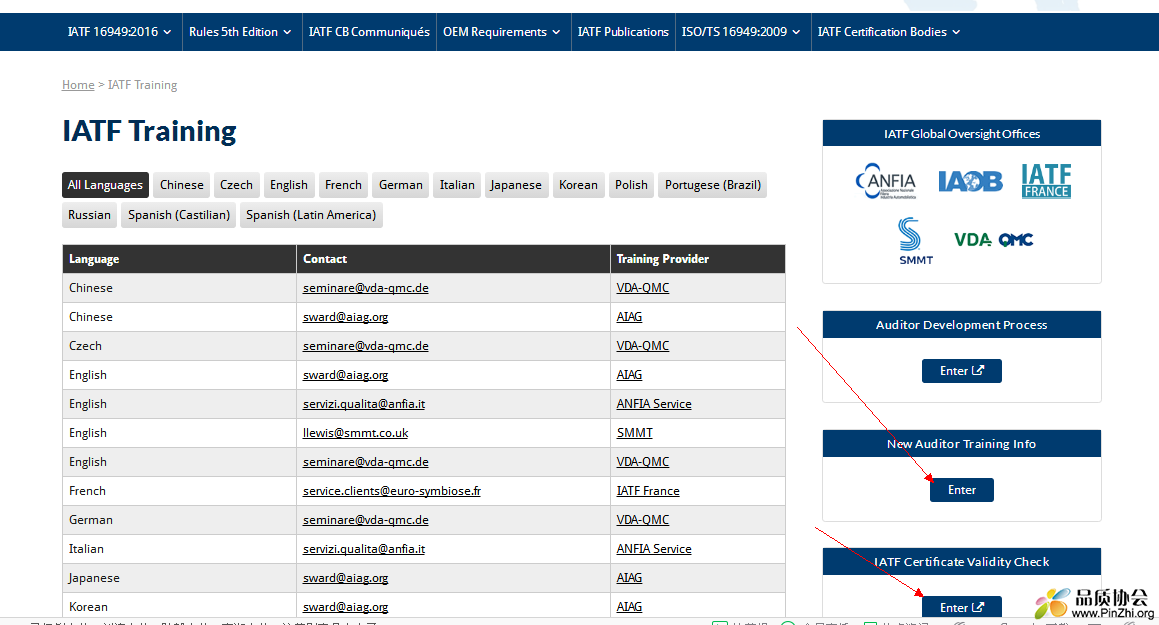Filter training by Italian
This screenshot has height=625, width=1159.
pyautogui.click(x=458, y=185)
